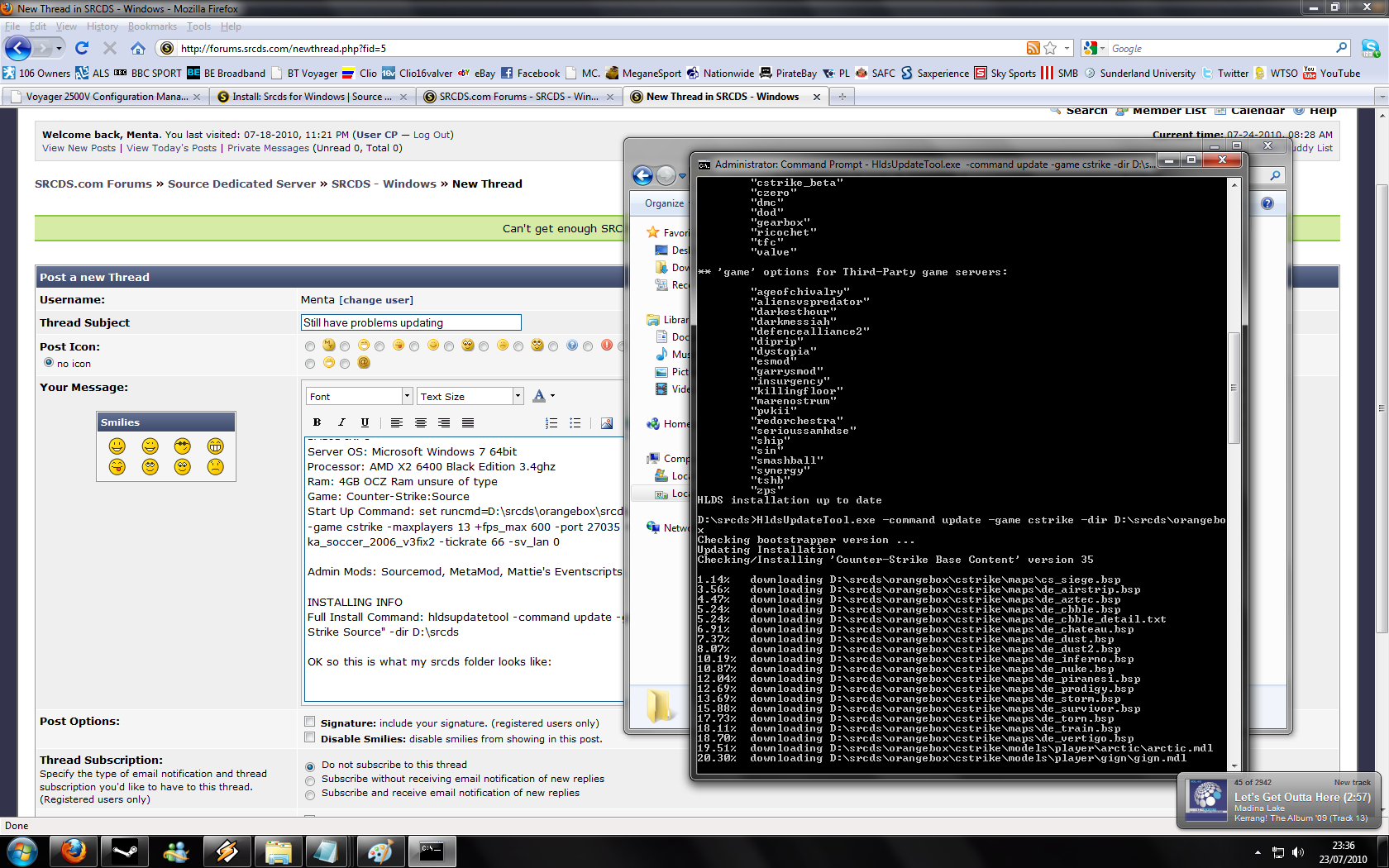The width and height of the screenshot is (1389, 868).
Task: Click the RSS feed icon in address bar
Action: point(1033,48)
